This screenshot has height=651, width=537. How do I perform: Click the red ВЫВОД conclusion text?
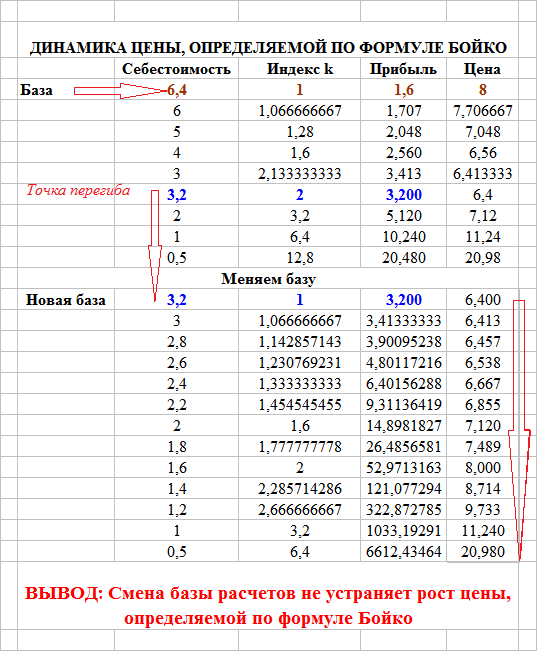[x=268, y=605]
